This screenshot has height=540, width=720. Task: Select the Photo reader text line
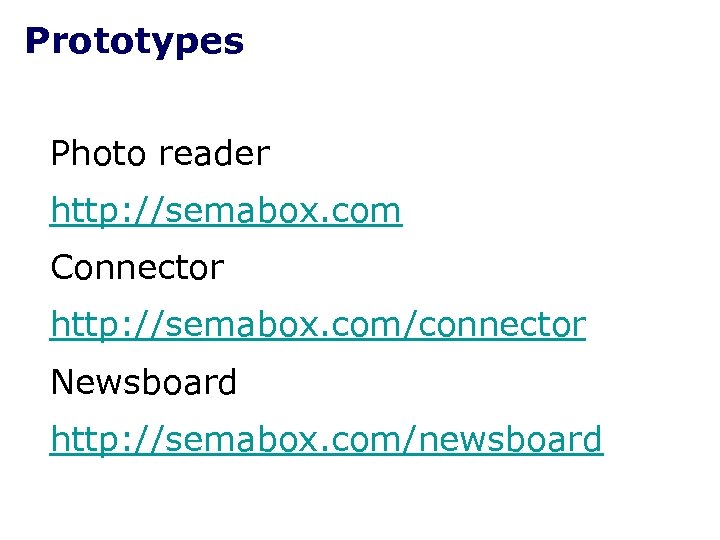(x=160, y=154)
